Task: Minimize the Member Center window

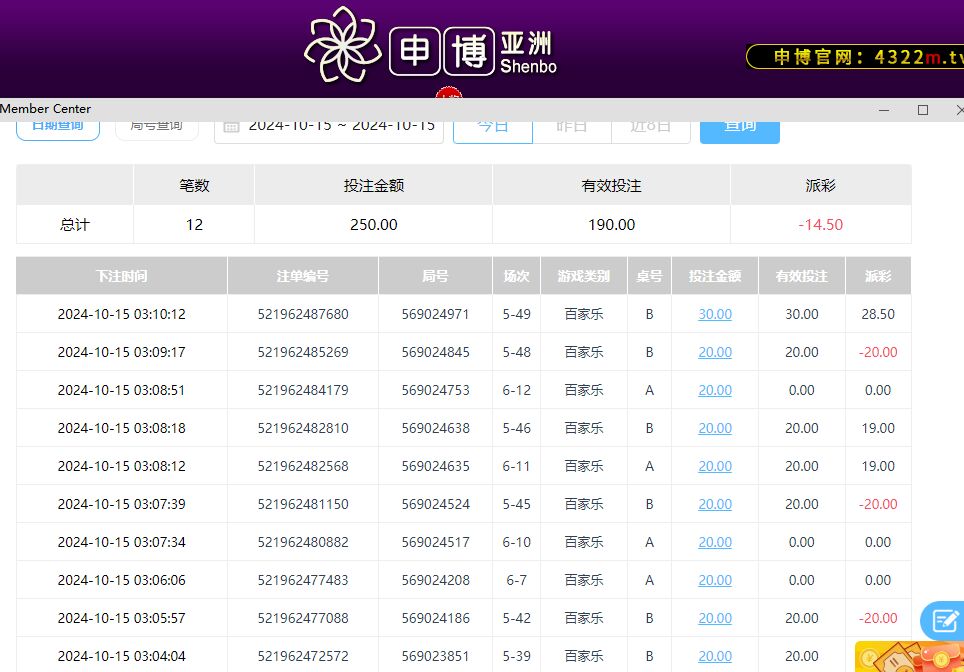Action: tap(884, 109)
